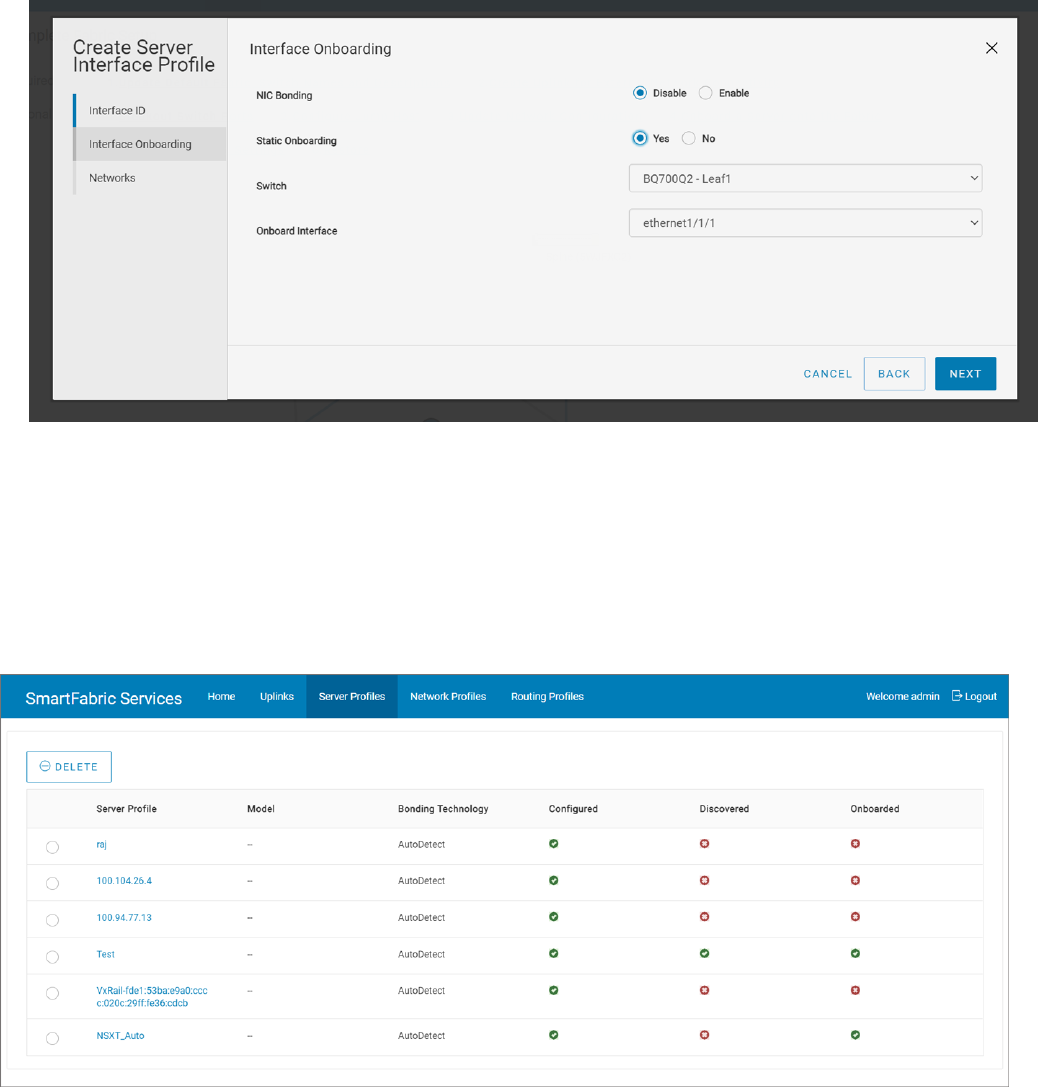Screen dimensions: 1038x1087
Task: Select the NSXT_Auto row radio button
Action: [x=52, y=1038]
